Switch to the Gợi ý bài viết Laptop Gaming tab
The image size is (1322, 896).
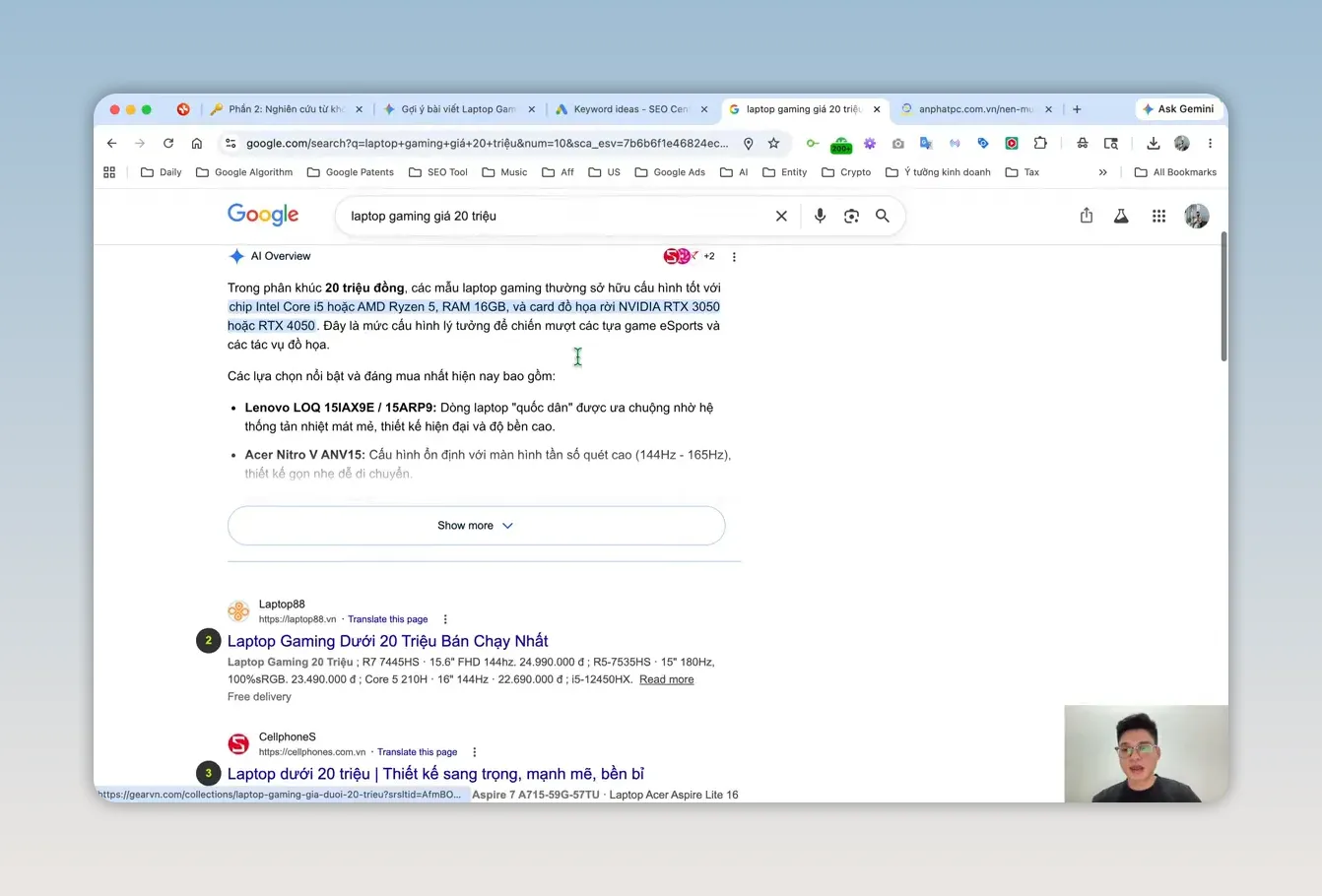coord(458,109)
